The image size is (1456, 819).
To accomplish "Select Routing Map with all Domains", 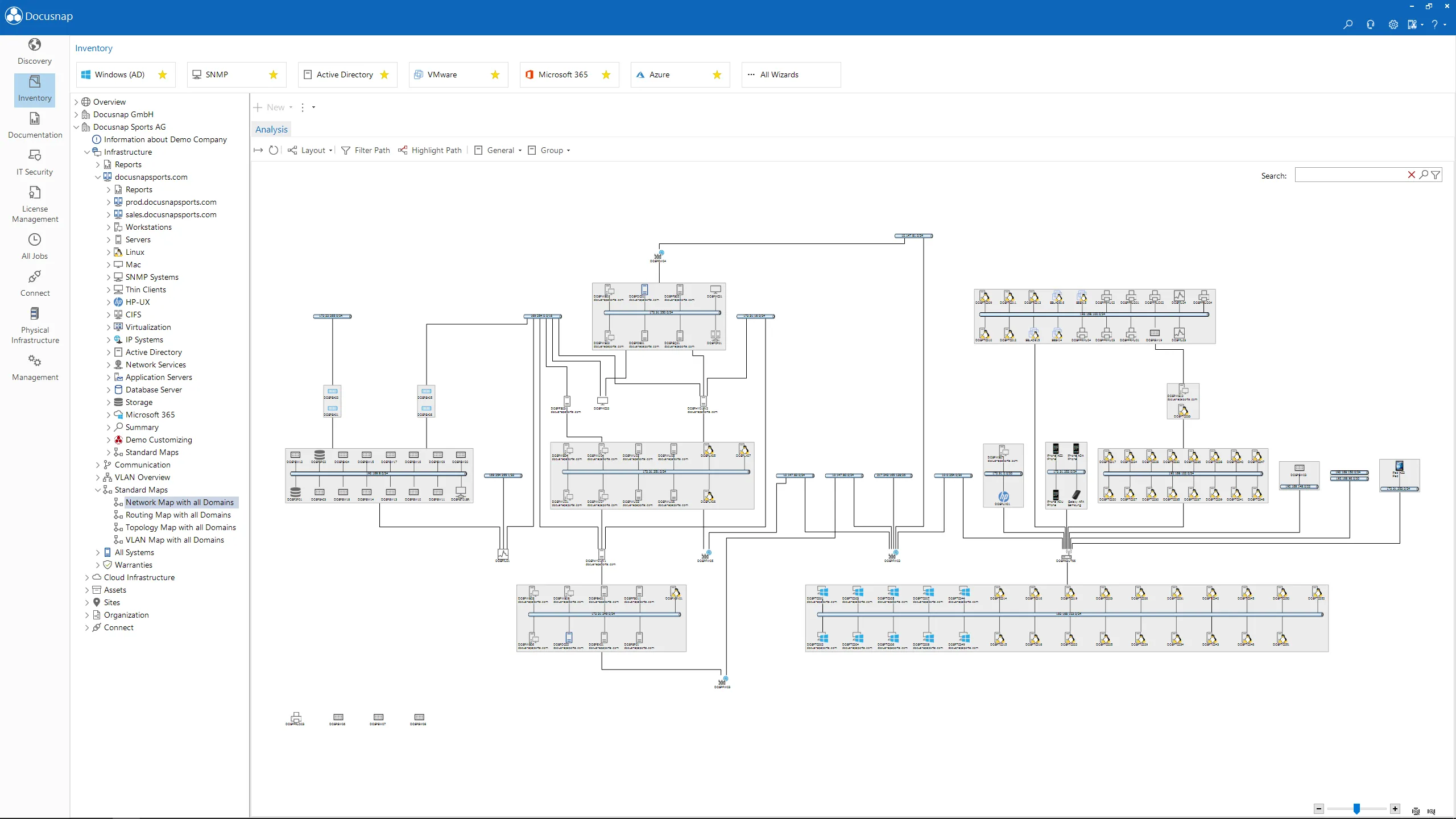I will pyautogui.click(x=178, y=515).
